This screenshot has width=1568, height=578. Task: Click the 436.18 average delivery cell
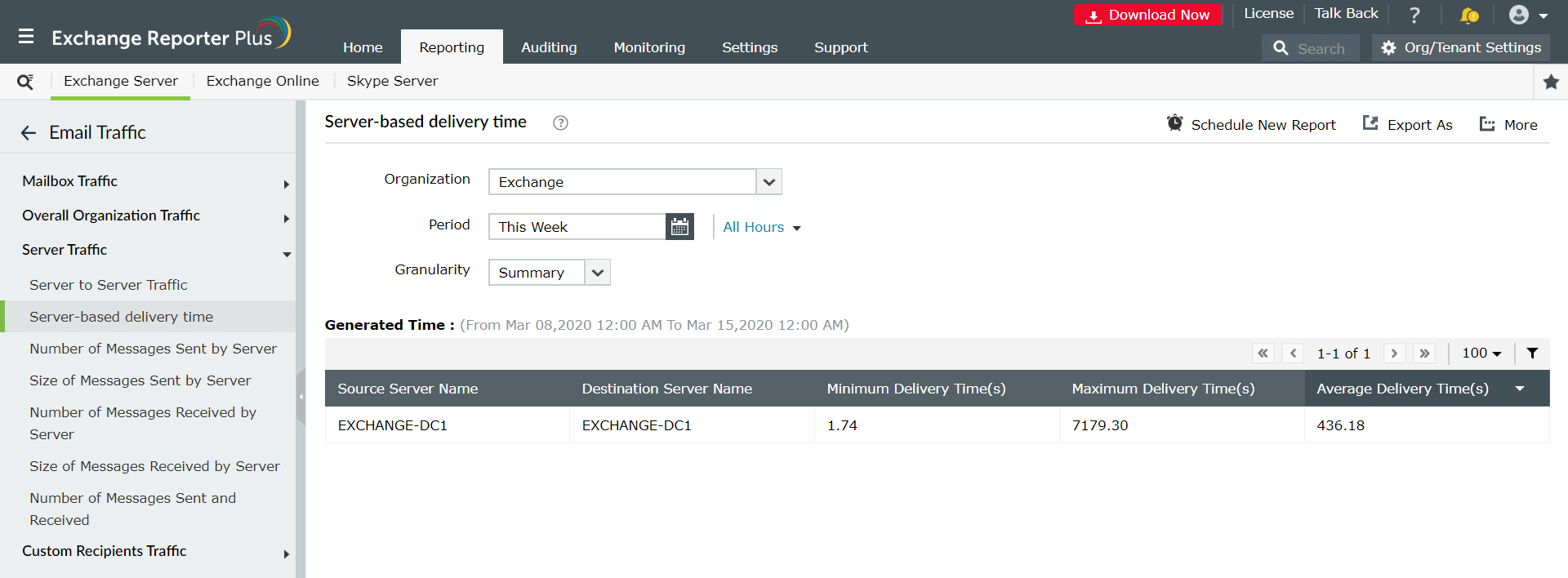pos(1427,425)
